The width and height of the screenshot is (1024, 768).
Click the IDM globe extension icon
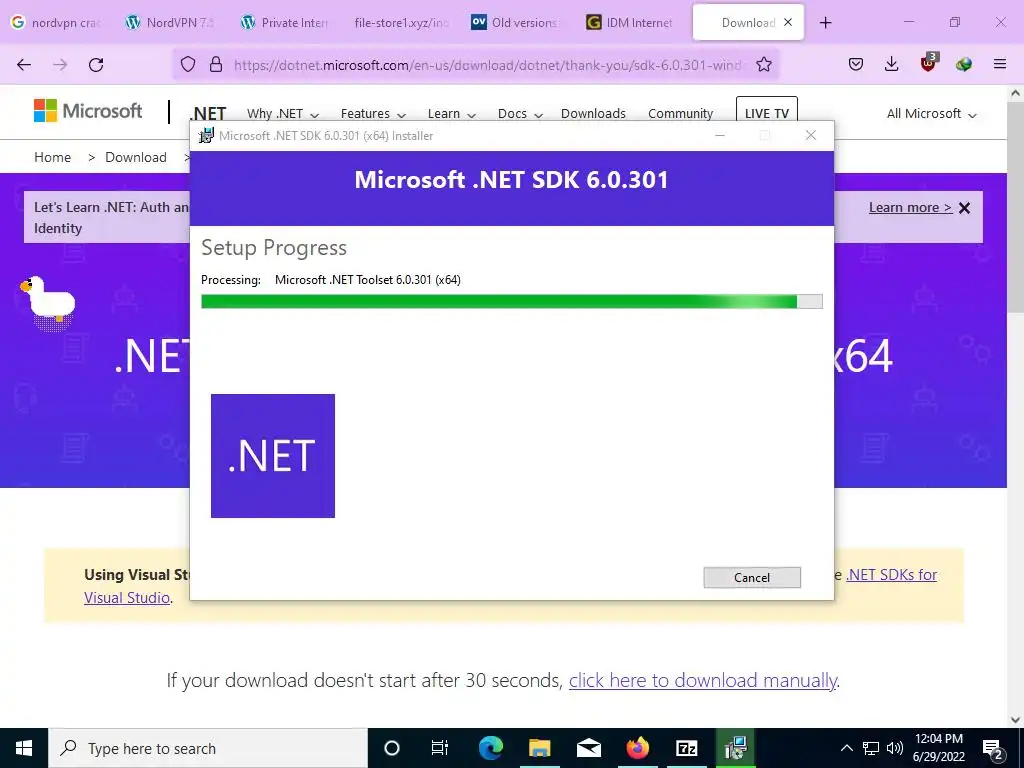964,64
